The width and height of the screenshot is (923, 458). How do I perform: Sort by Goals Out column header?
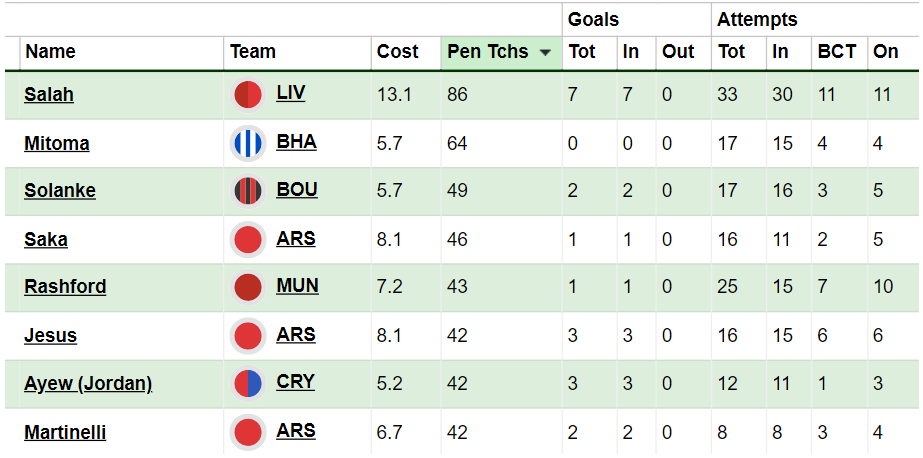click(x=678, y=52)
